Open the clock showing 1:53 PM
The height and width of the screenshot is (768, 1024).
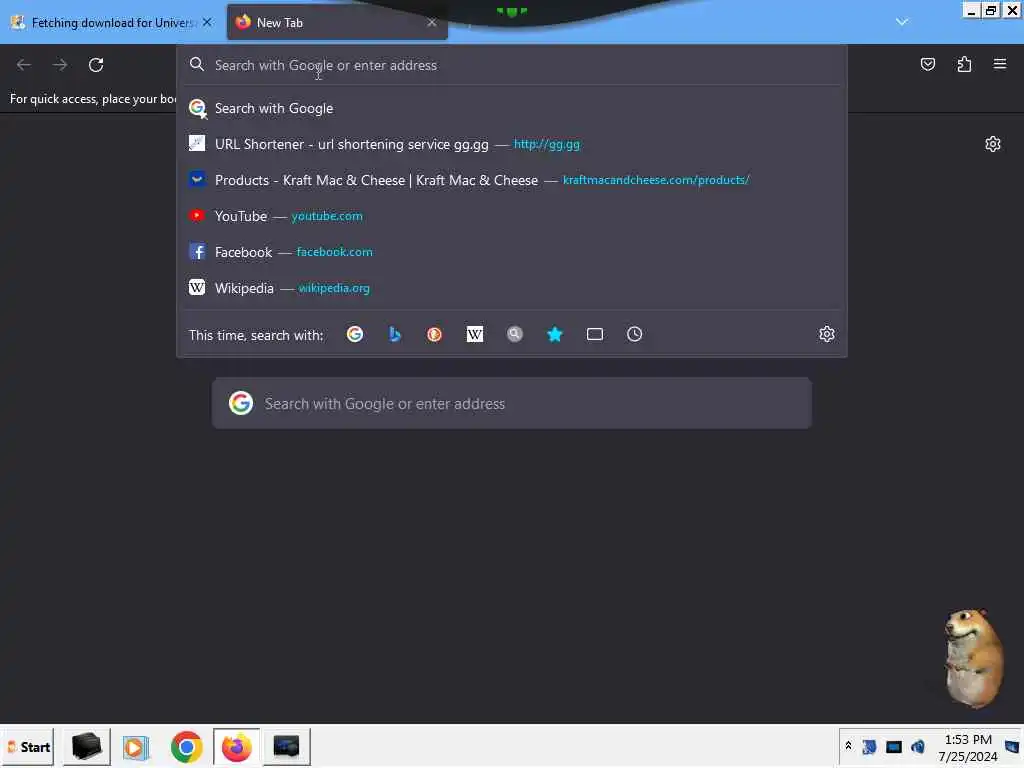(x=968, y=748)
